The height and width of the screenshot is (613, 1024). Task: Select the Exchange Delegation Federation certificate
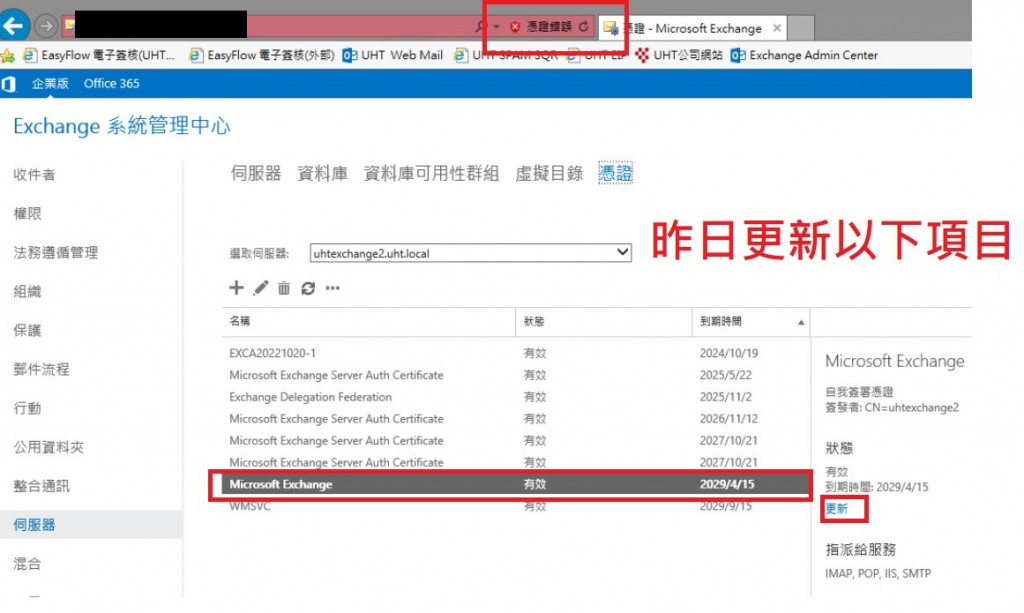(516, 397)
